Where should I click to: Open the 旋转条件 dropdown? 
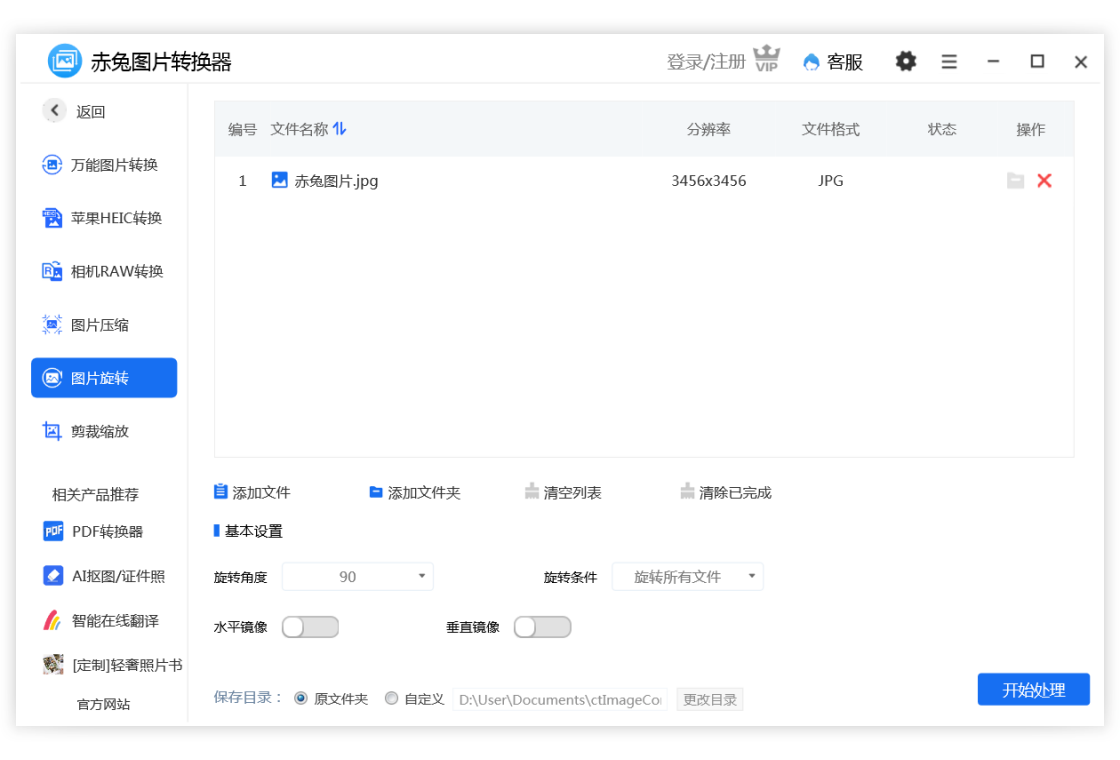click(x=688, y=576)
